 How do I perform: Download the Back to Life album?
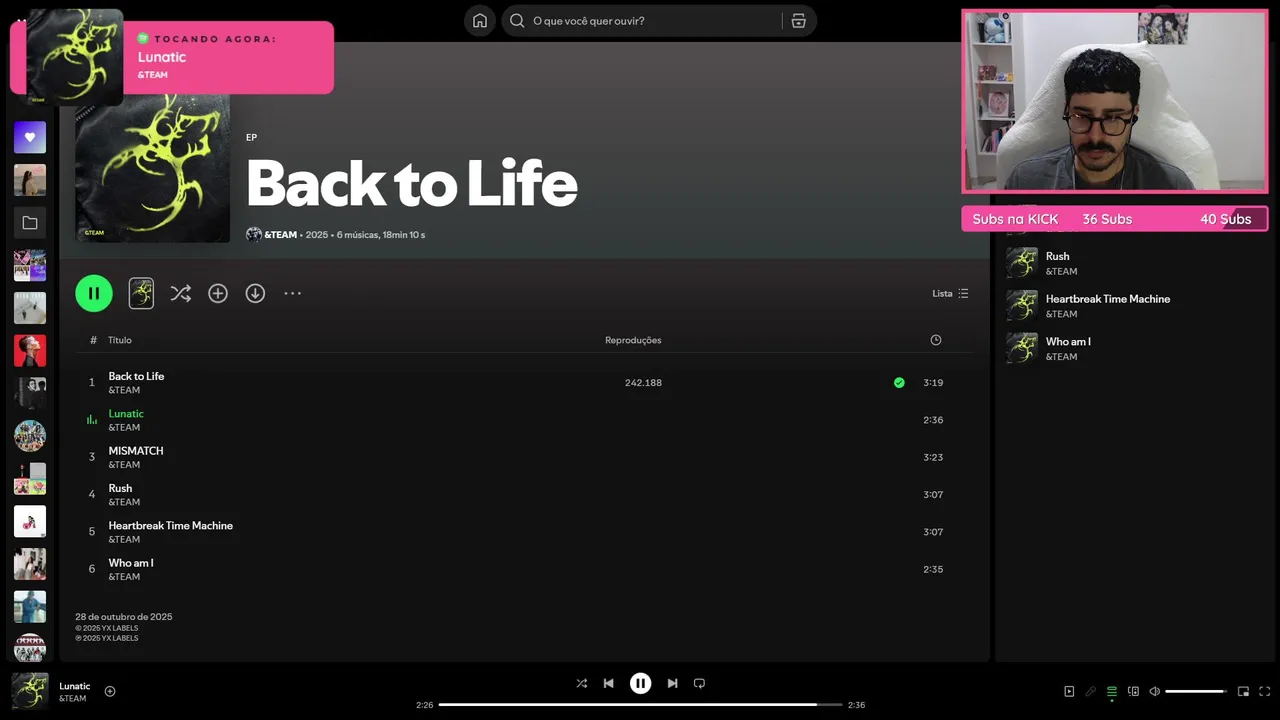click(x=255, y=293)
